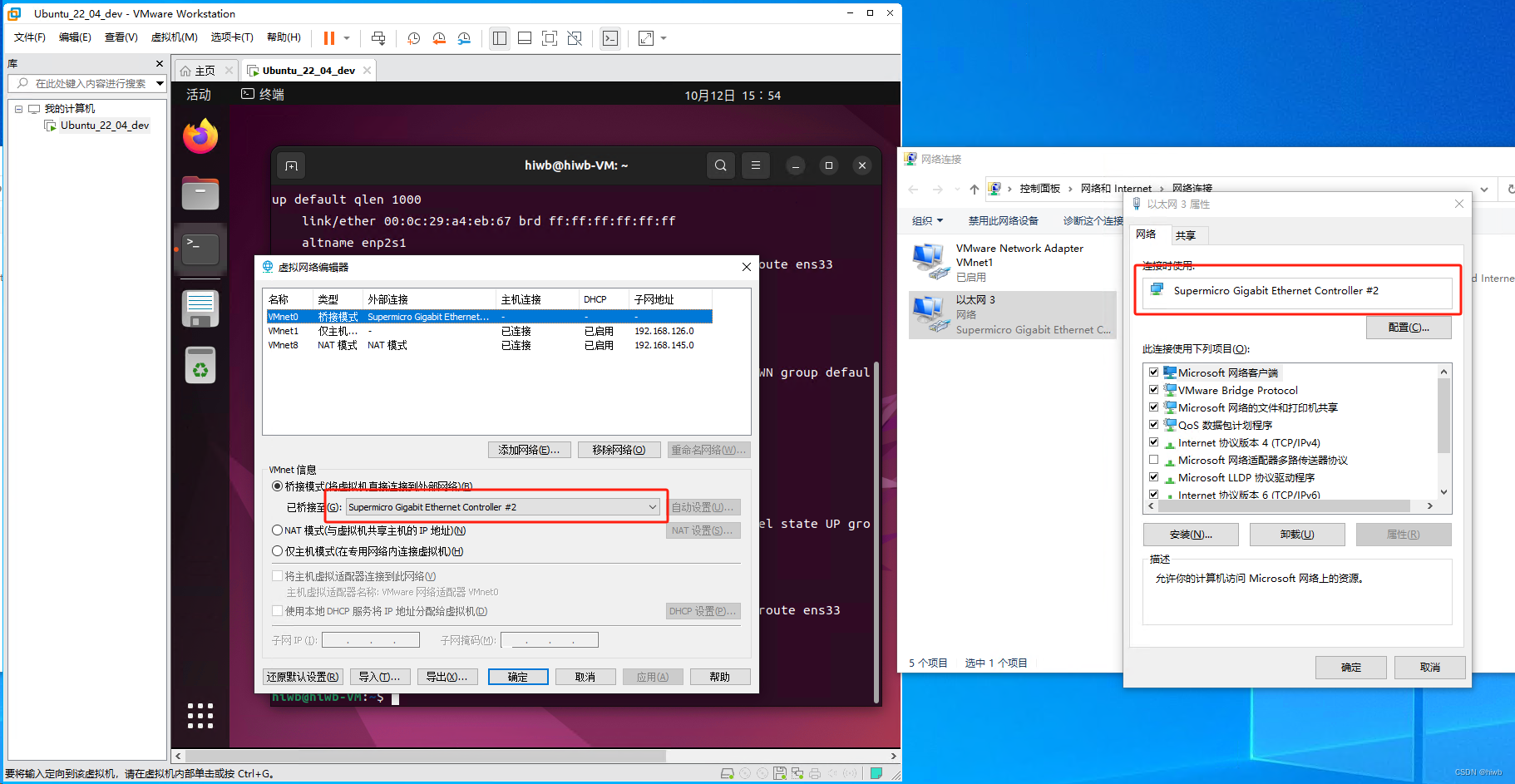Open 选项卡(T) menu
The width and height of the screenshot is (1515, 784).
pyautogui.click(x=232, y=37)
